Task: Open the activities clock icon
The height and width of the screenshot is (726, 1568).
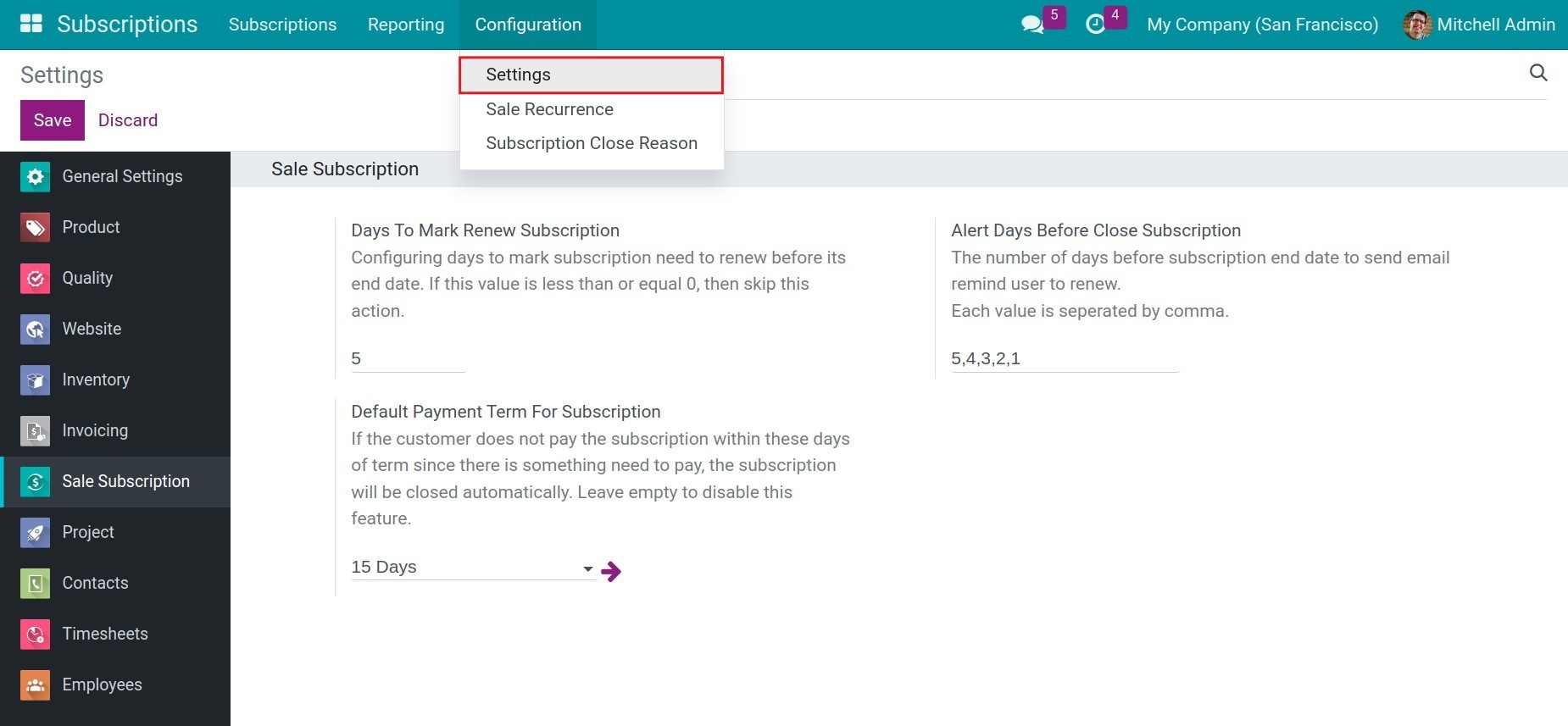Action: (1095, 25)
